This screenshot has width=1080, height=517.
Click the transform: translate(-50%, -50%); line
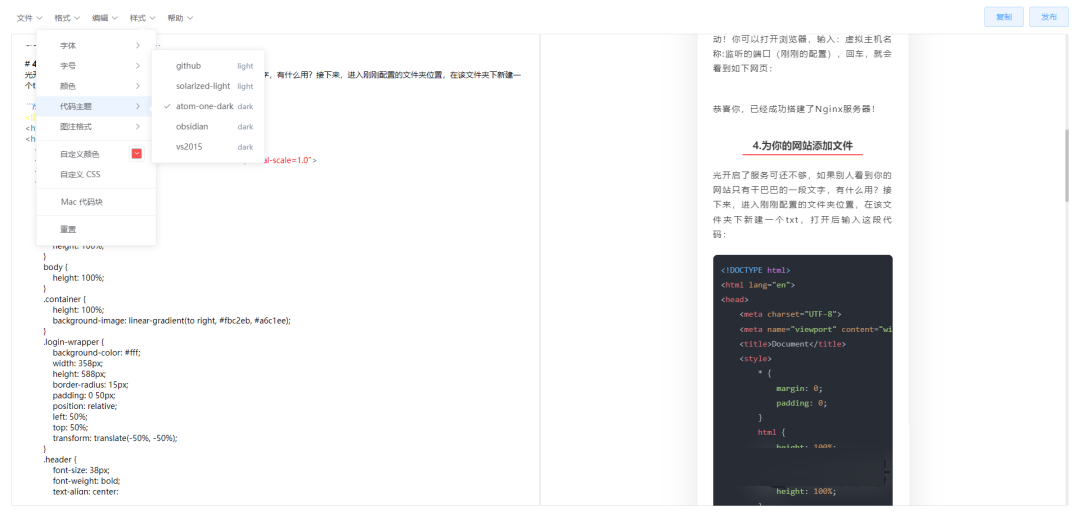click(115, 438)
